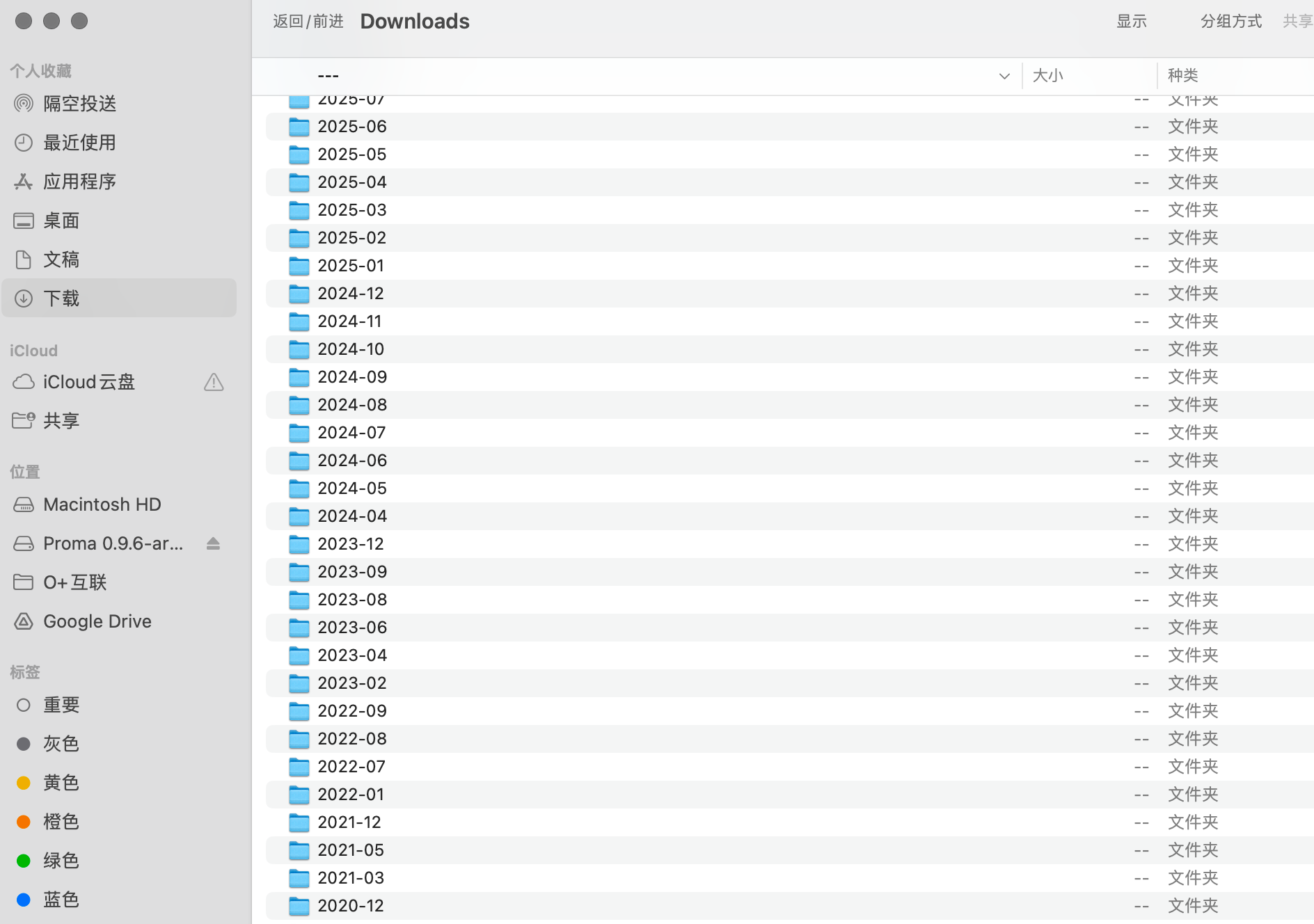The width and height of the screenshot is (1314, 924).
Task: Expand the name column sort chevron
Action: pyautogui.click(x=1004, y=76)
